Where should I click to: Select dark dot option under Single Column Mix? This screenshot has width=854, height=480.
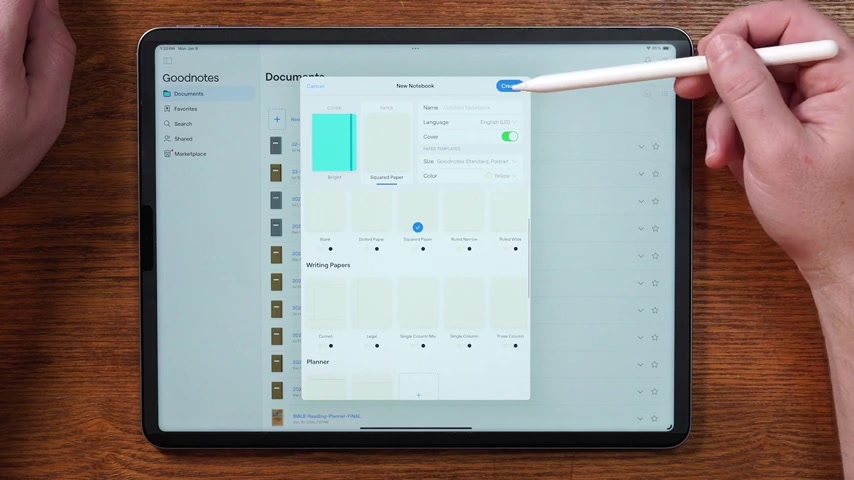point(423,346)
